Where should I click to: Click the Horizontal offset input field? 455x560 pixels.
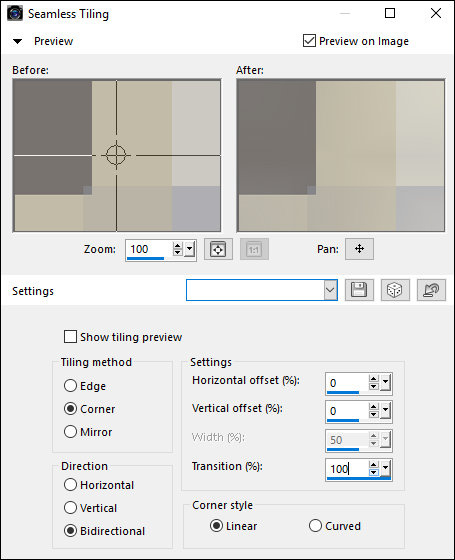click(x=346, y=383)
